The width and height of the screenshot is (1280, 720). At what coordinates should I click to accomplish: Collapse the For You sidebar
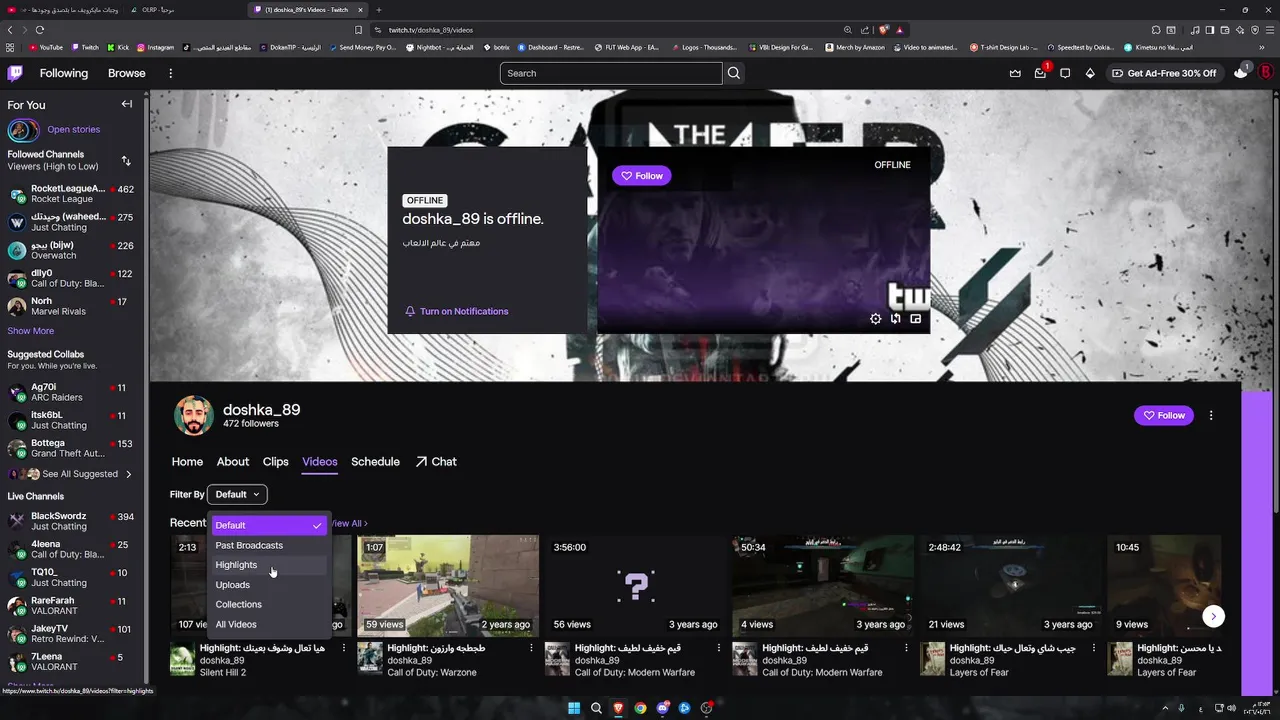127,104
